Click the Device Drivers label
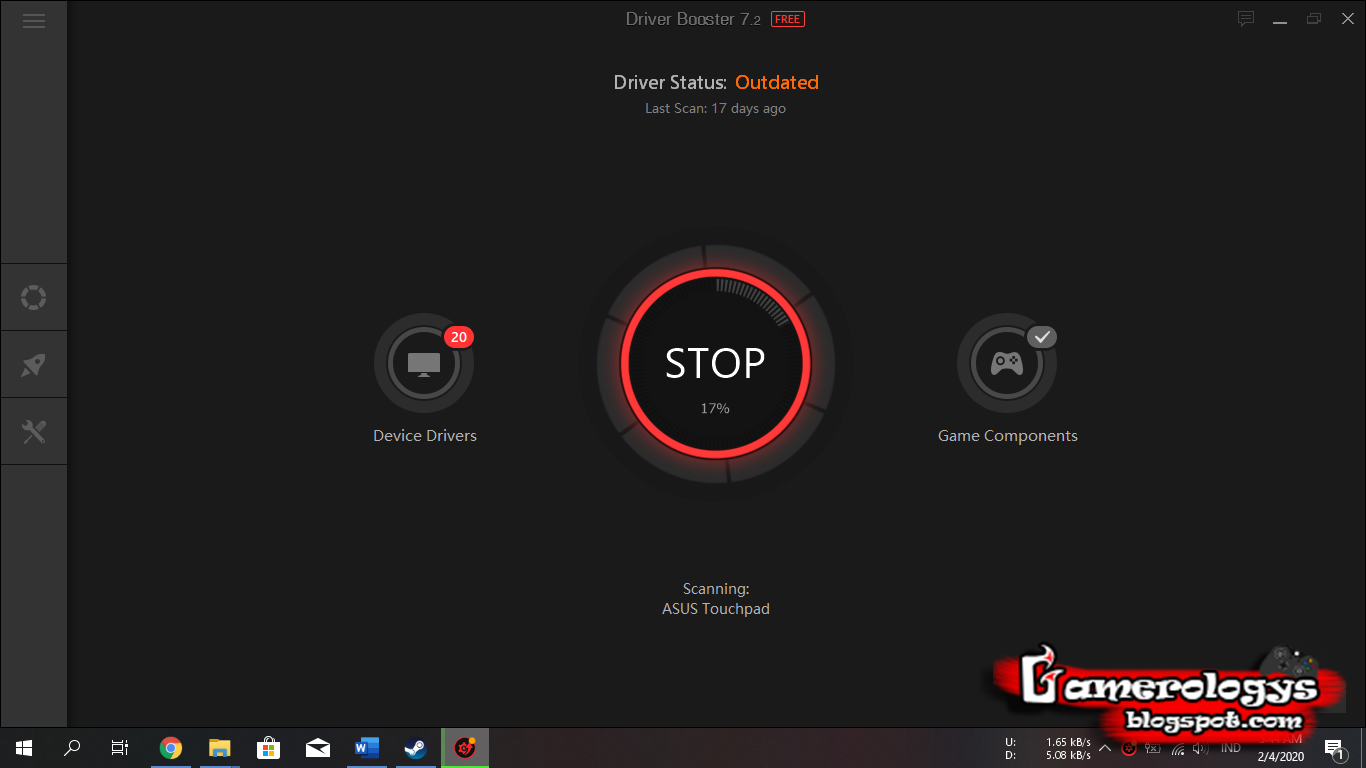Image resolution: width=1366 pixels, height=768 pixels. (x=425, y=436)
